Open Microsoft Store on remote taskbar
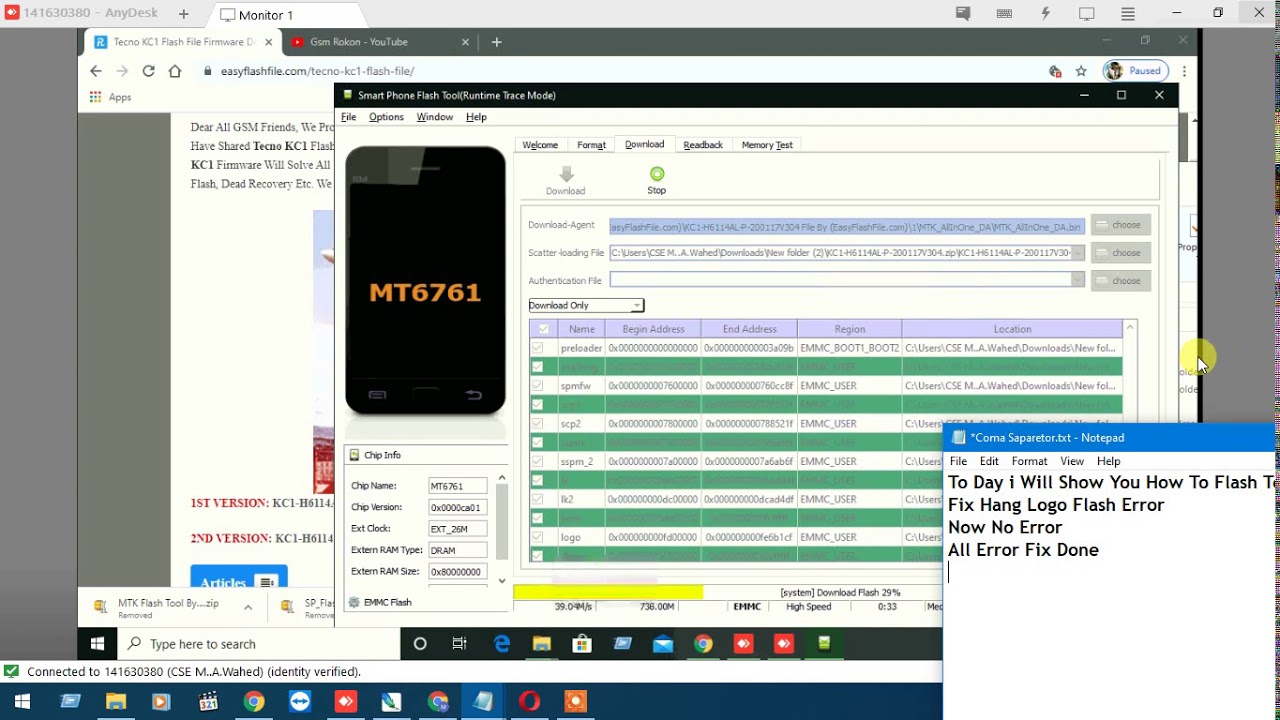The width and height of the screenshot is (1280, 720). tap(581, 644)
